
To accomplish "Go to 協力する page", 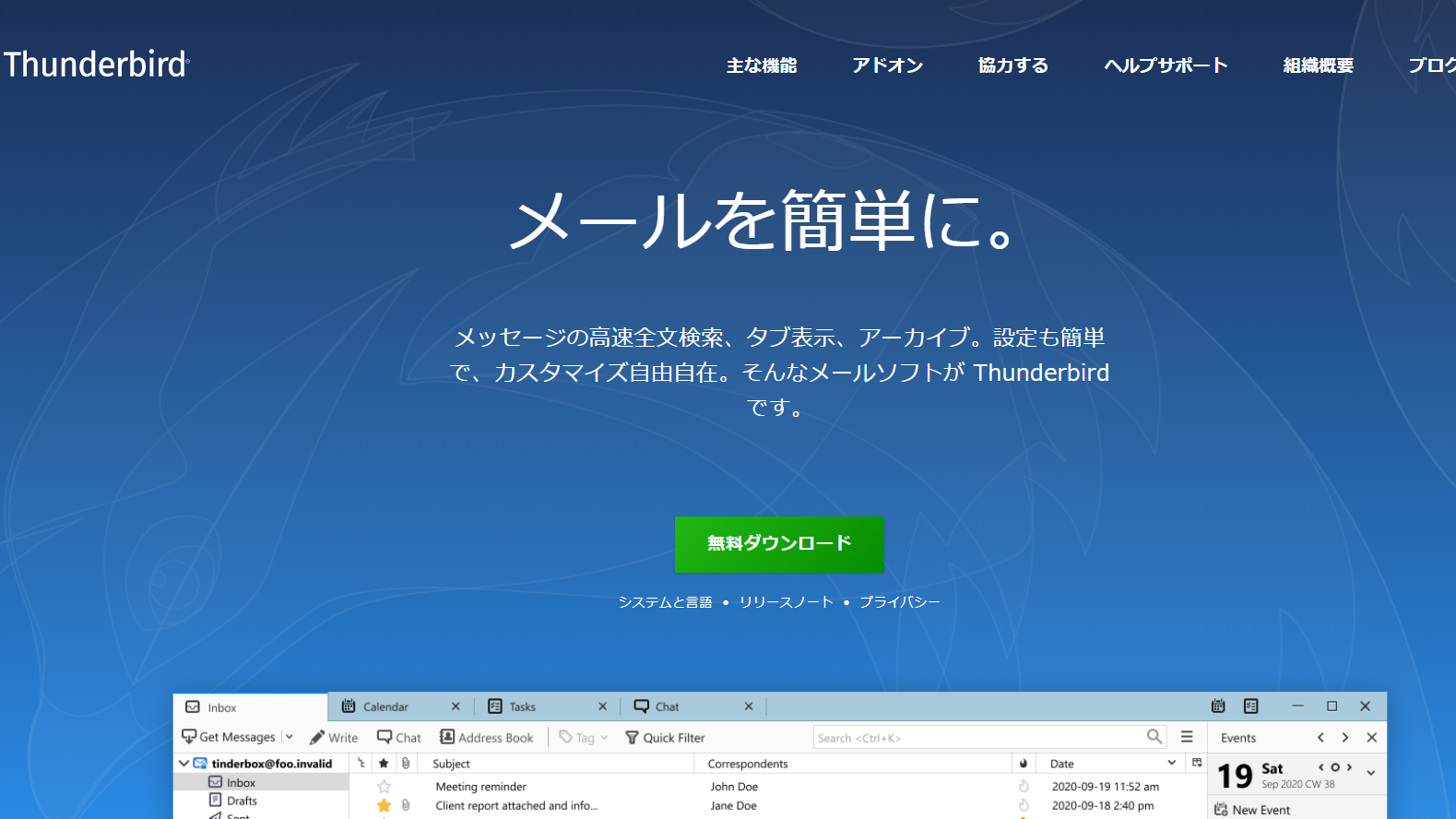I will click(x=1013, y=65).
